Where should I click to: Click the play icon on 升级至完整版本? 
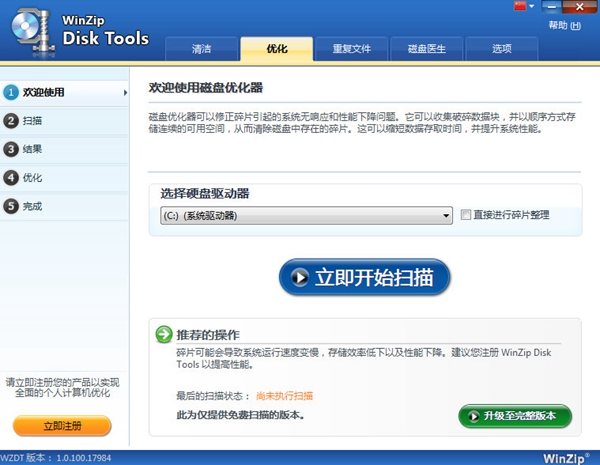point(473,416)
